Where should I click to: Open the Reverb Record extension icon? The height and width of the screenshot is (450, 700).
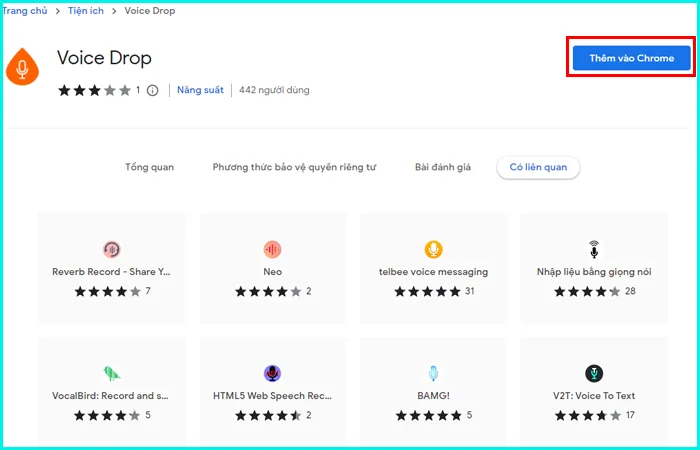(x=111, y=249)
